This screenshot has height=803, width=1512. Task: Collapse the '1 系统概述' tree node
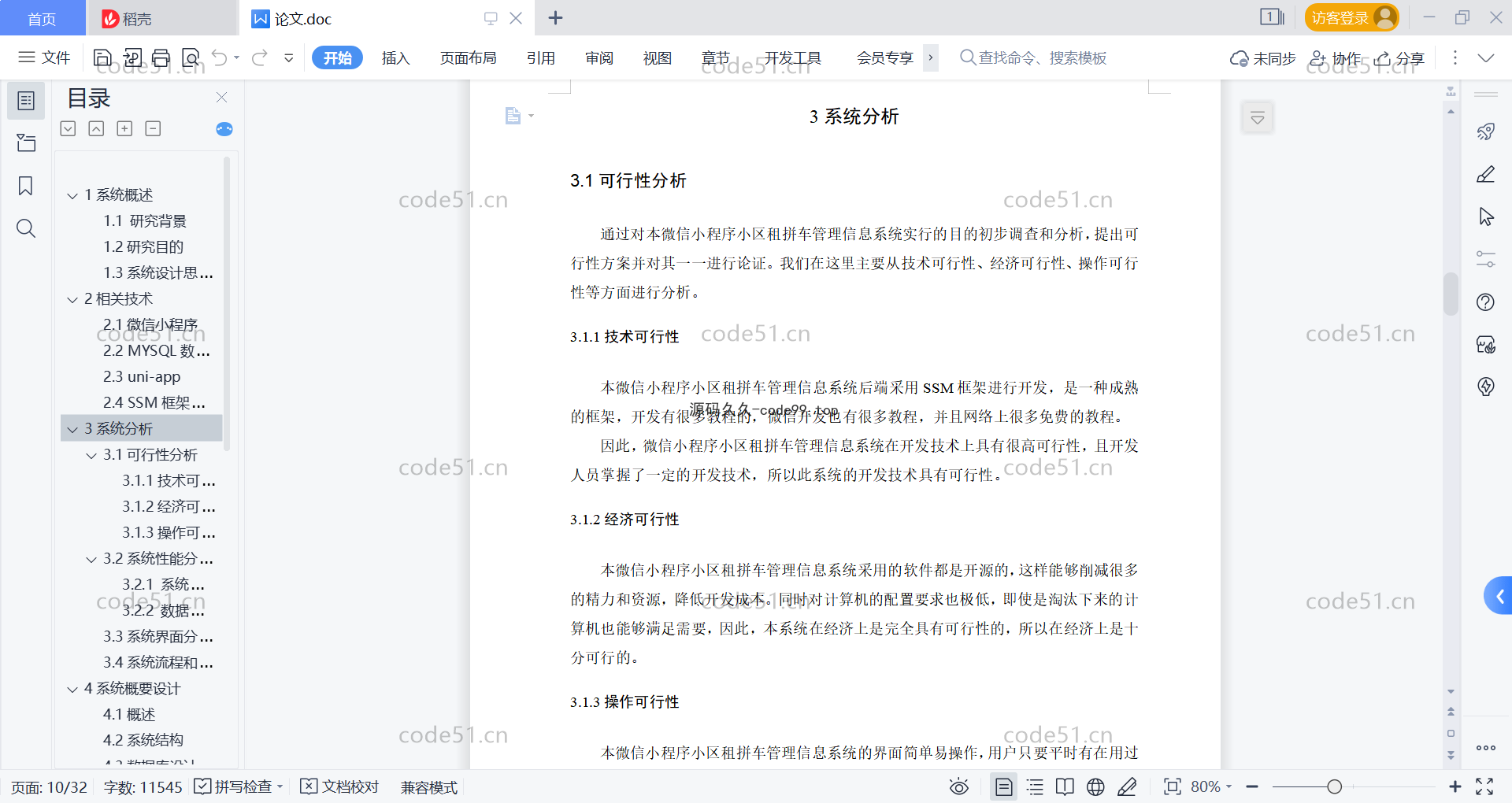click(x=72, y=195)
